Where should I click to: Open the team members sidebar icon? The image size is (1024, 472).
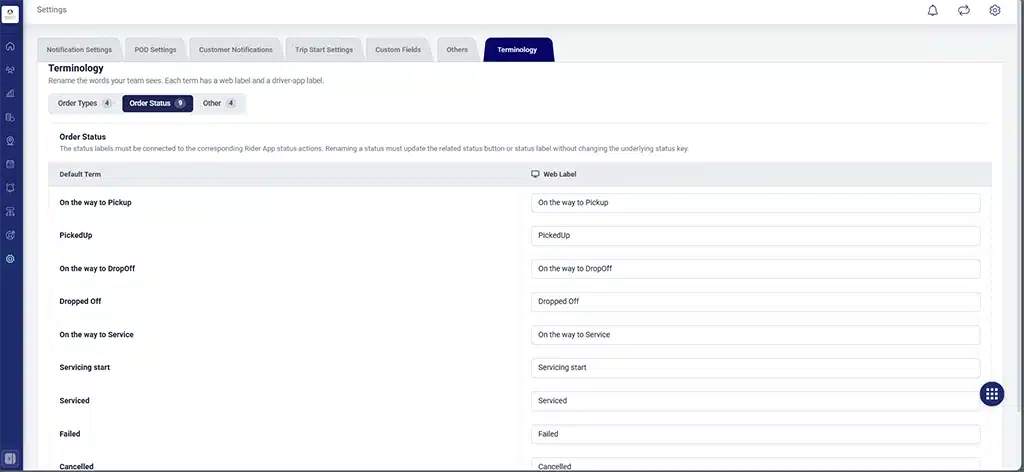point(10,70)
